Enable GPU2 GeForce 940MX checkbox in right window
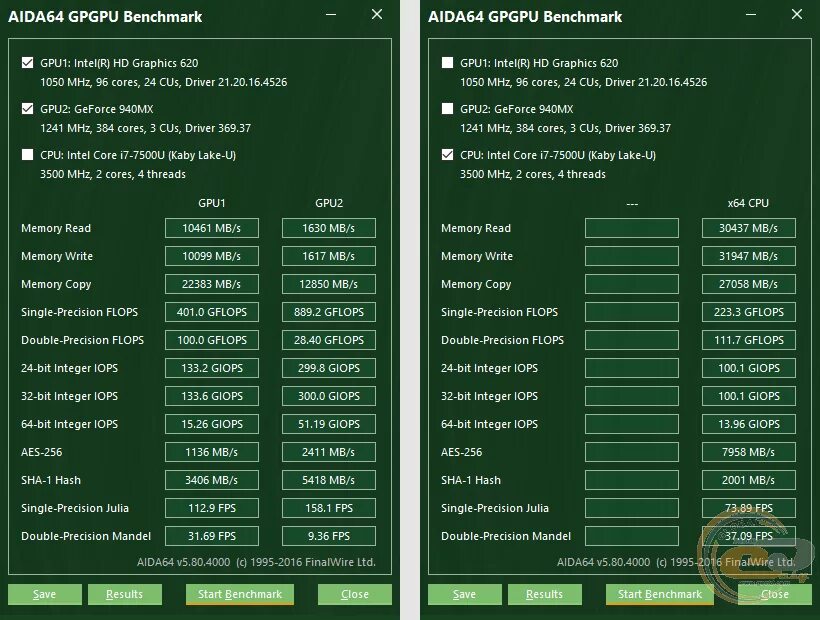 click(448, 109)
